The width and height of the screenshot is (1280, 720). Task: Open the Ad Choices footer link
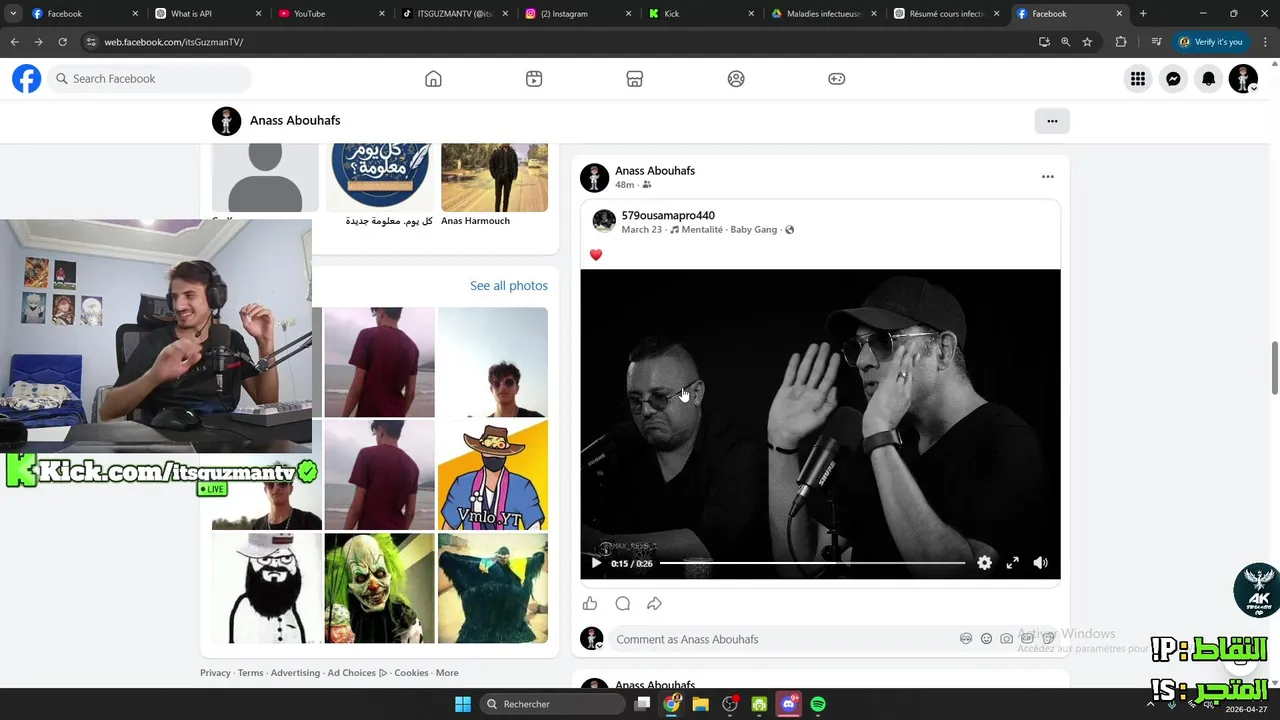click(x=357, y=673)
